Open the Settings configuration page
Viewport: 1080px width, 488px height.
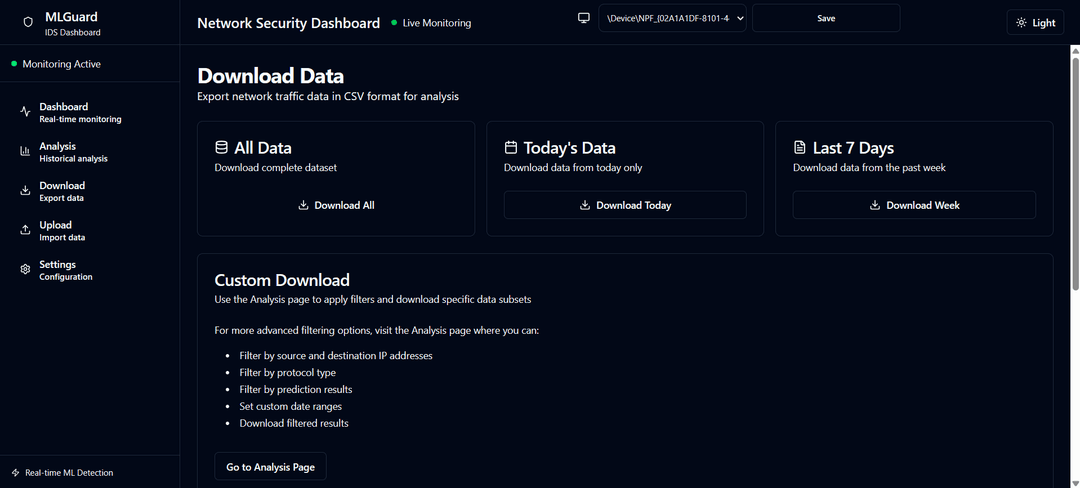click(66, 270)
